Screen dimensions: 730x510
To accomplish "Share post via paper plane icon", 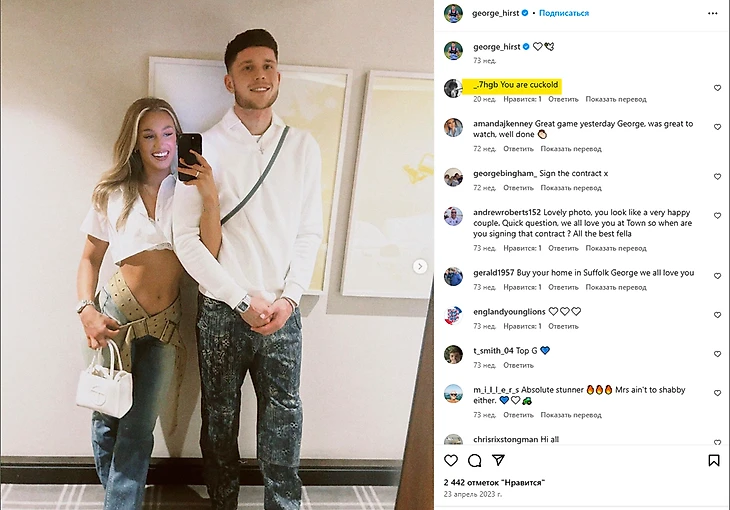I will pyautogui.click(x=498, y=460).
